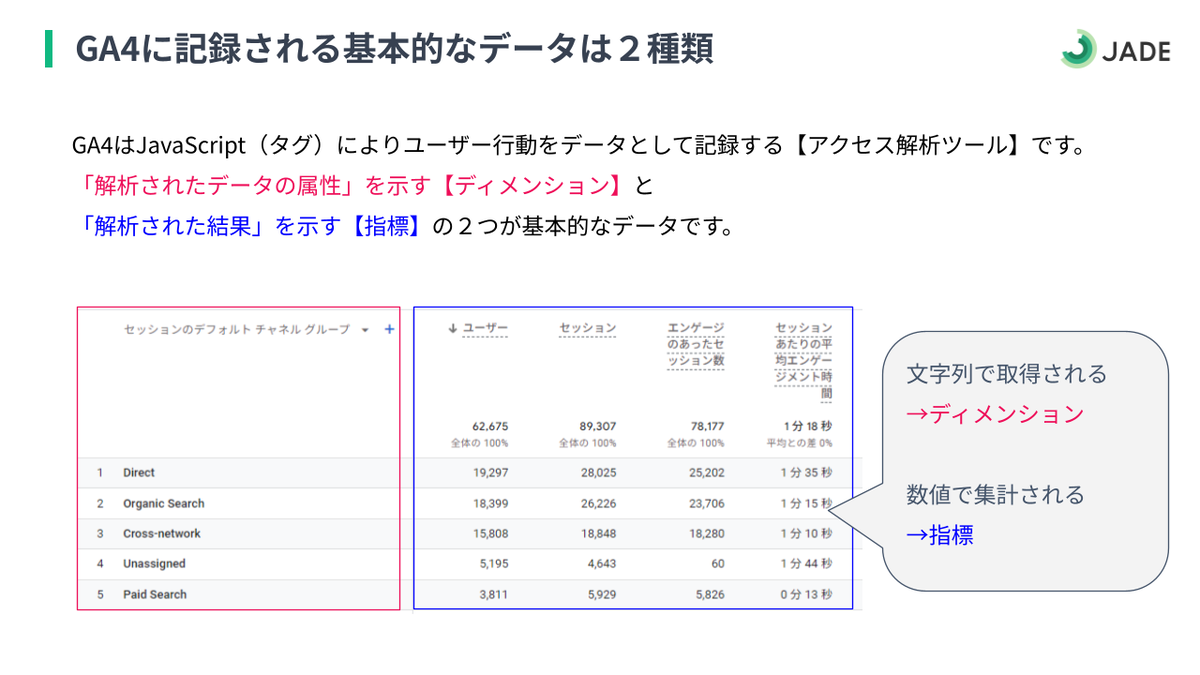Click the Organic Search users cell 18,399

491,503
